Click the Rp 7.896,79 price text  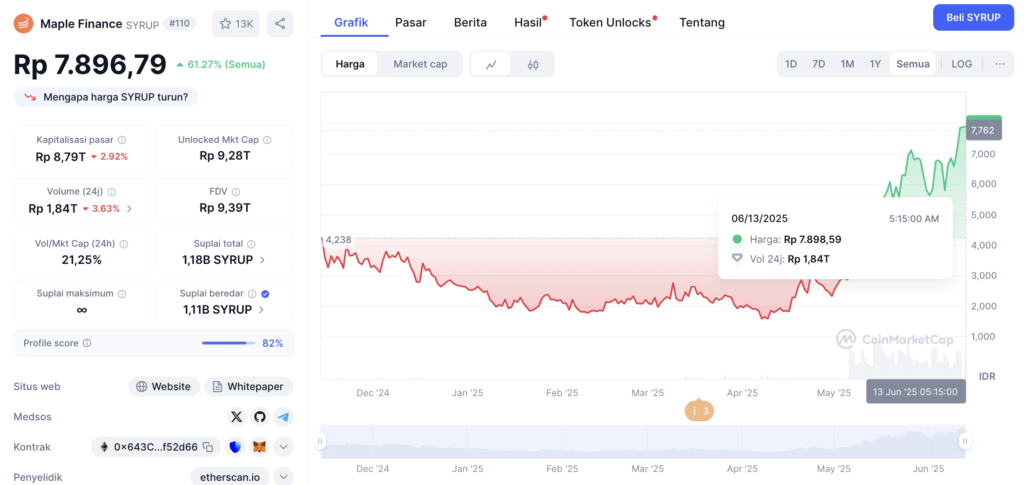[x=90, y=65]
